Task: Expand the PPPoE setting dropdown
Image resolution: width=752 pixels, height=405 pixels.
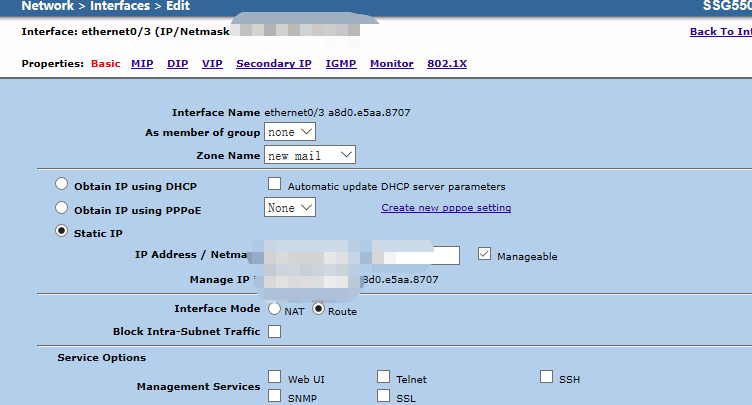Action: 290,207
